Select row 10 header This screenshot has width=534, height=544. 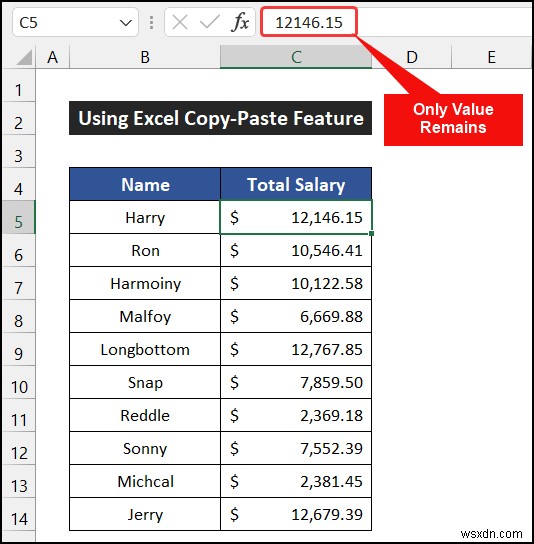click(x=18, y=382)
